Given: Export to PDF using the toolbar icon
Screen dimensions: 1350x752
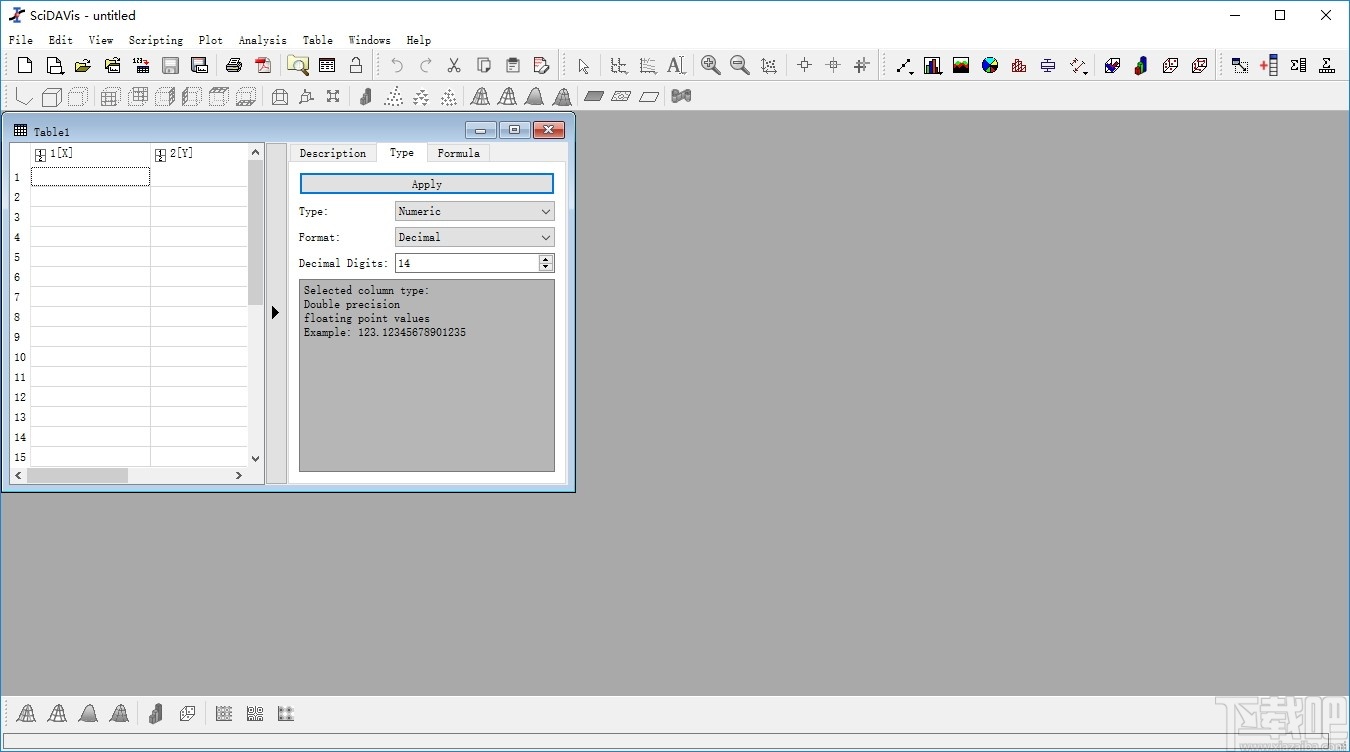Looking at the screenshot, I should [263, 66].
